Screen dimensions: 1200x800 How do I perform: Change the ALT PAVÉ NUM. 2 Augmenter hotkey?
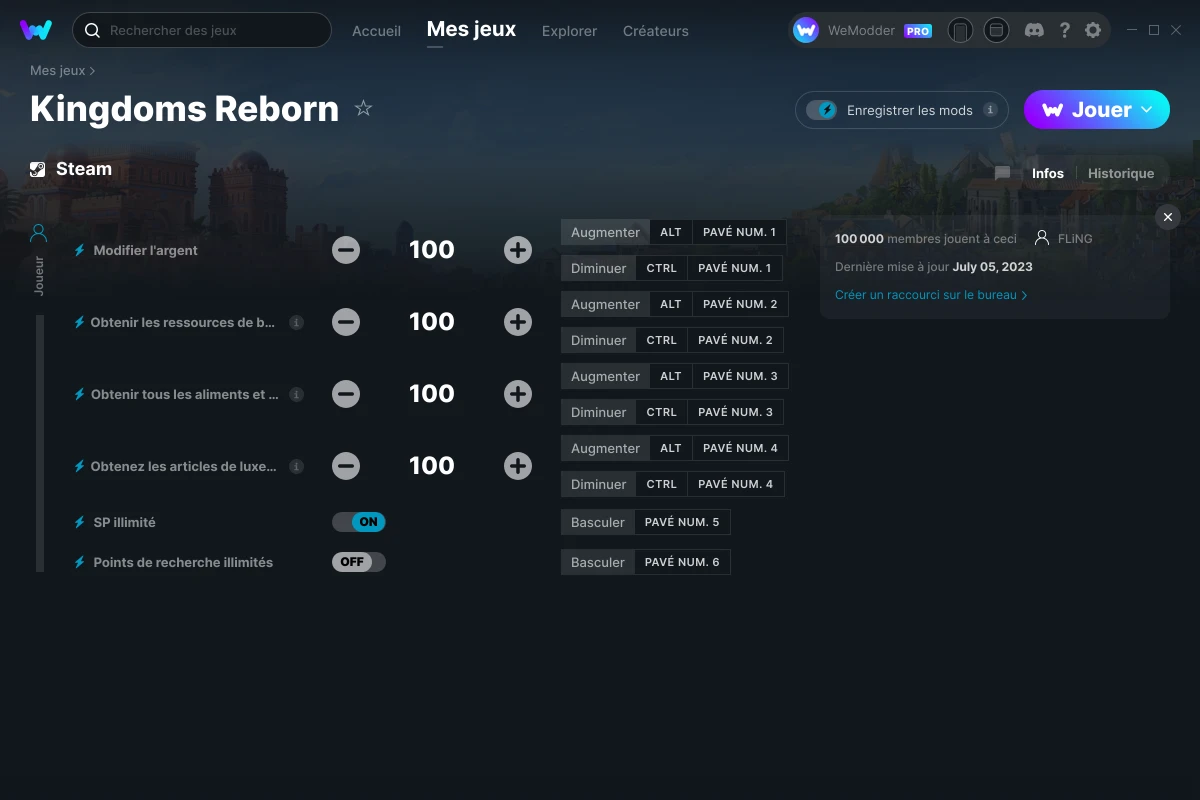(x=675, y=304)
